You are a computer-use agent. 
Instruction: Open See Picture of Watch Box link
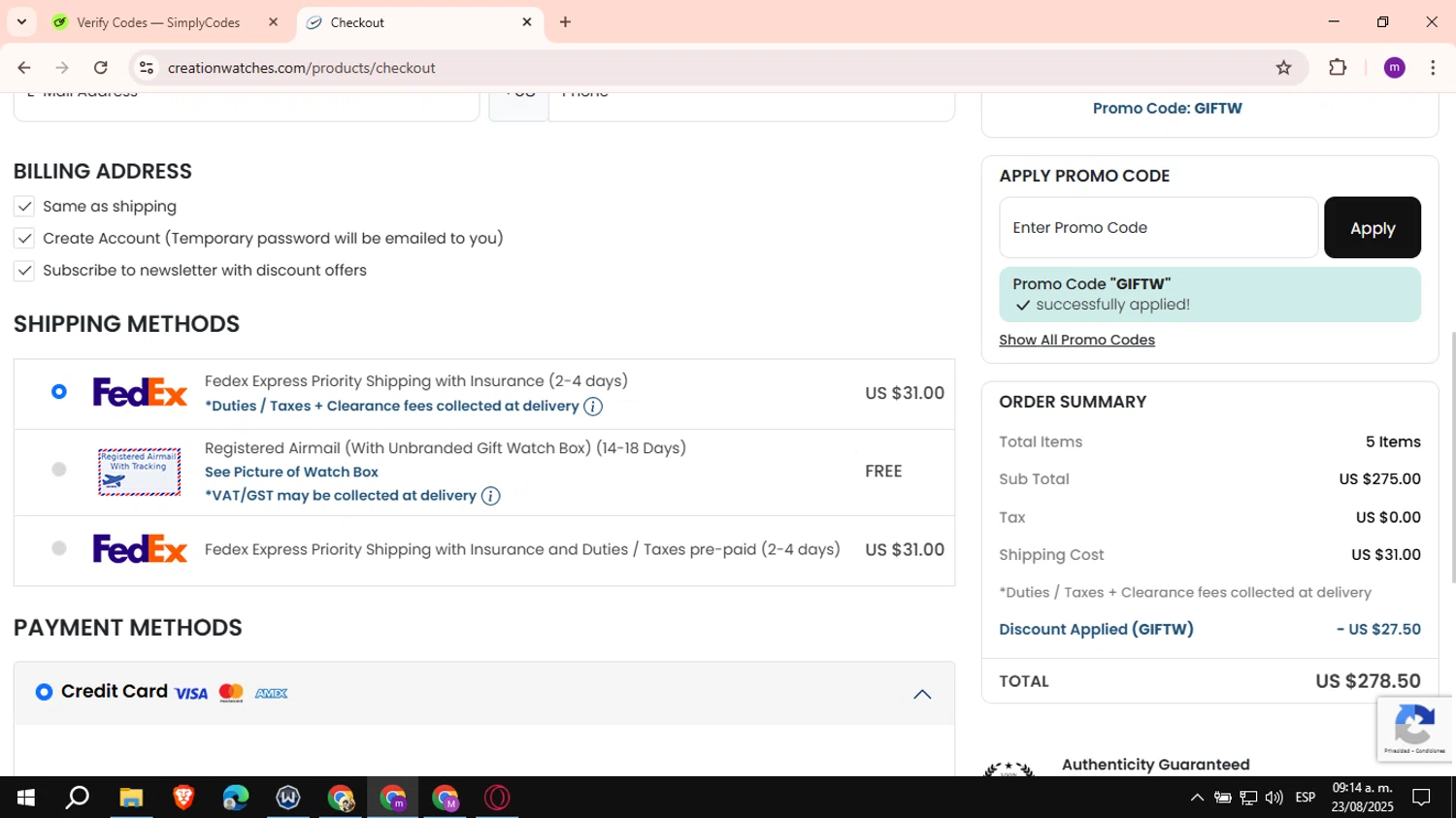291,472
